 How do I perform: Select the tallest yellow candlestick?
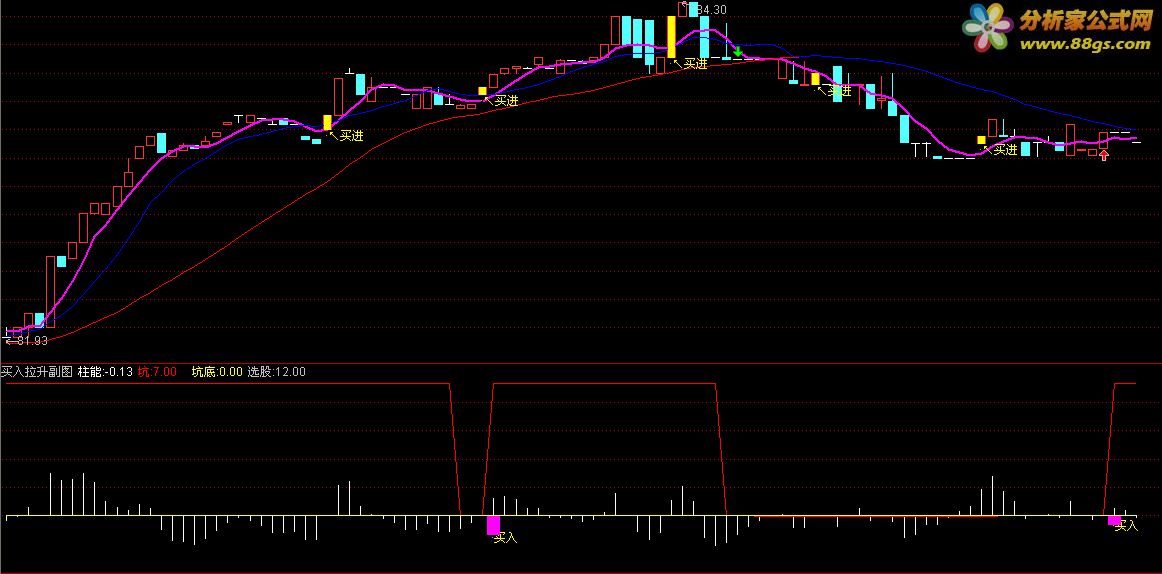point(671,37)
